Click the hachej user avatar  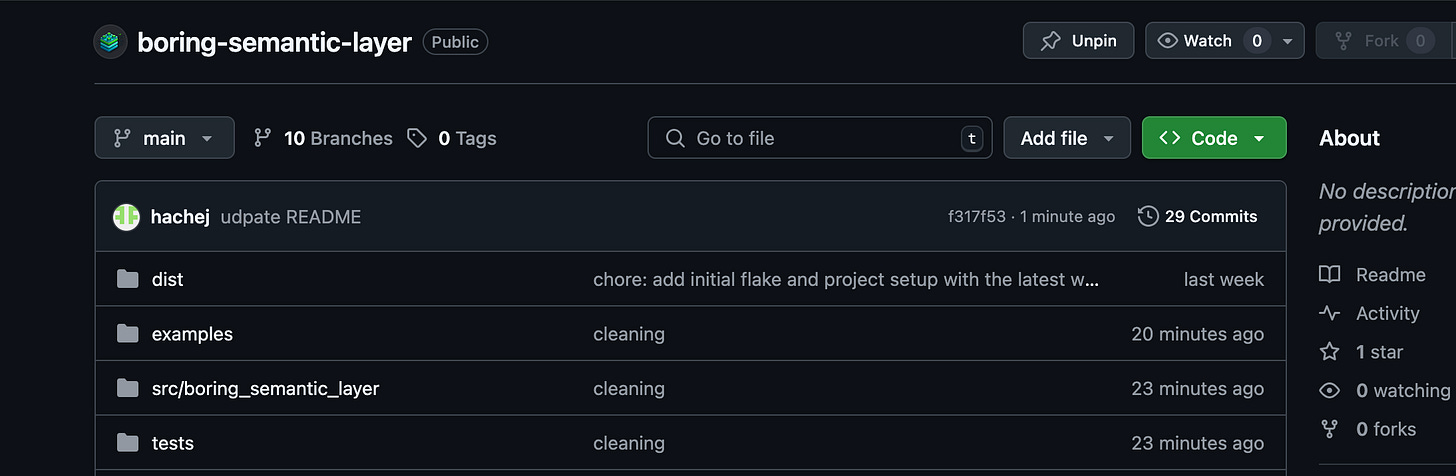126,217
